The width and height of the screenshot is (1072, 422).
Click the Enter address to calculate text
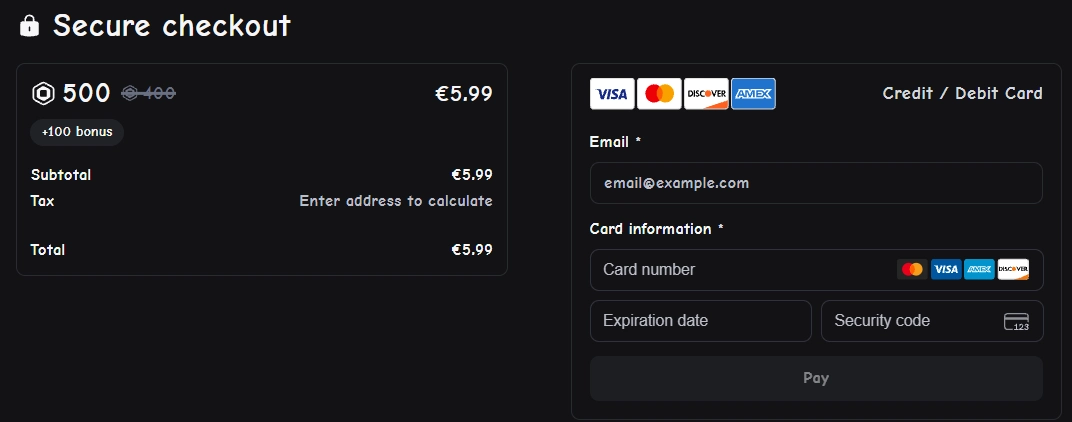(x=396, y=201)
